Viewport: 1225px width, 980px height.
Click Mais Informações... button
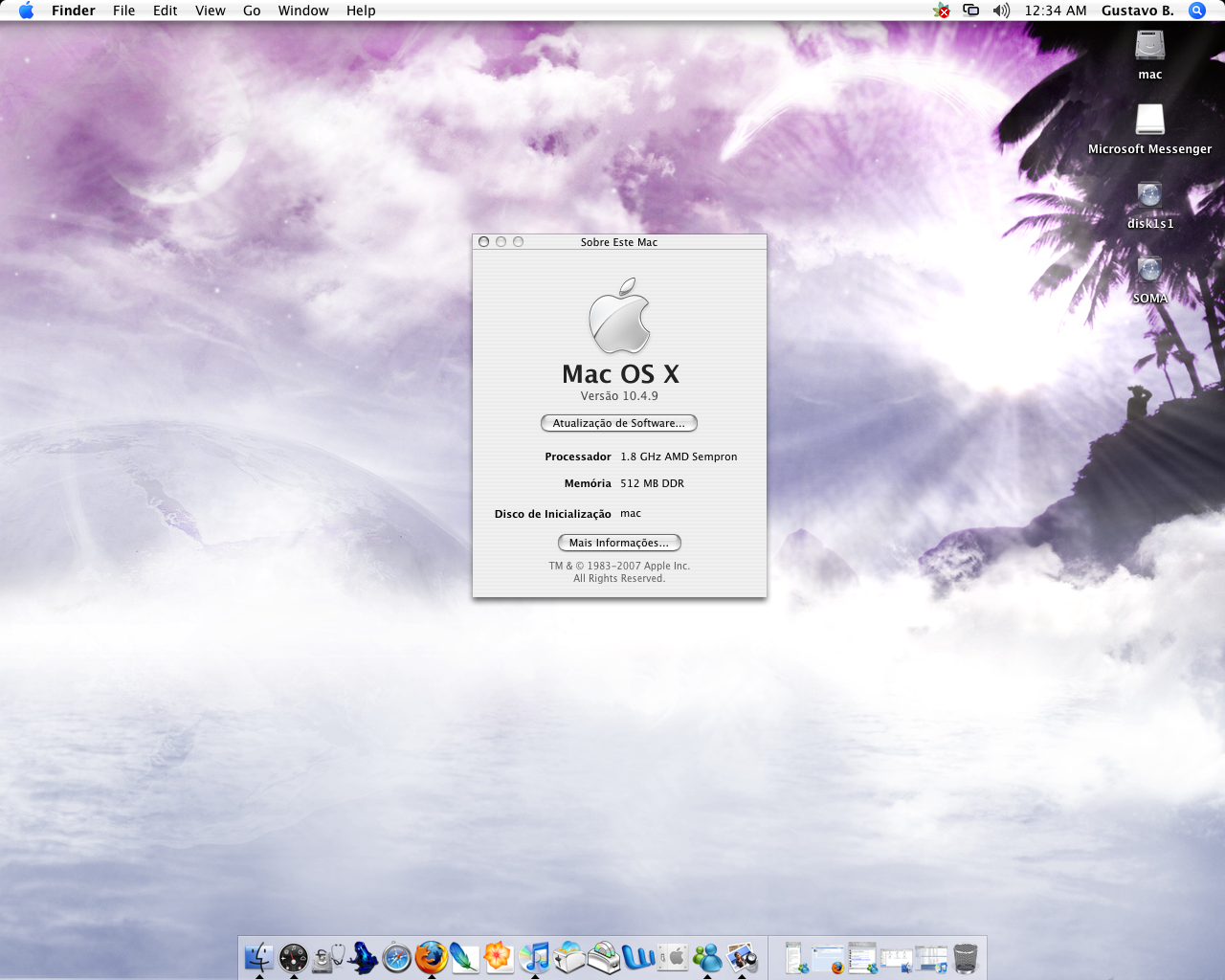[x=618, y=543]
